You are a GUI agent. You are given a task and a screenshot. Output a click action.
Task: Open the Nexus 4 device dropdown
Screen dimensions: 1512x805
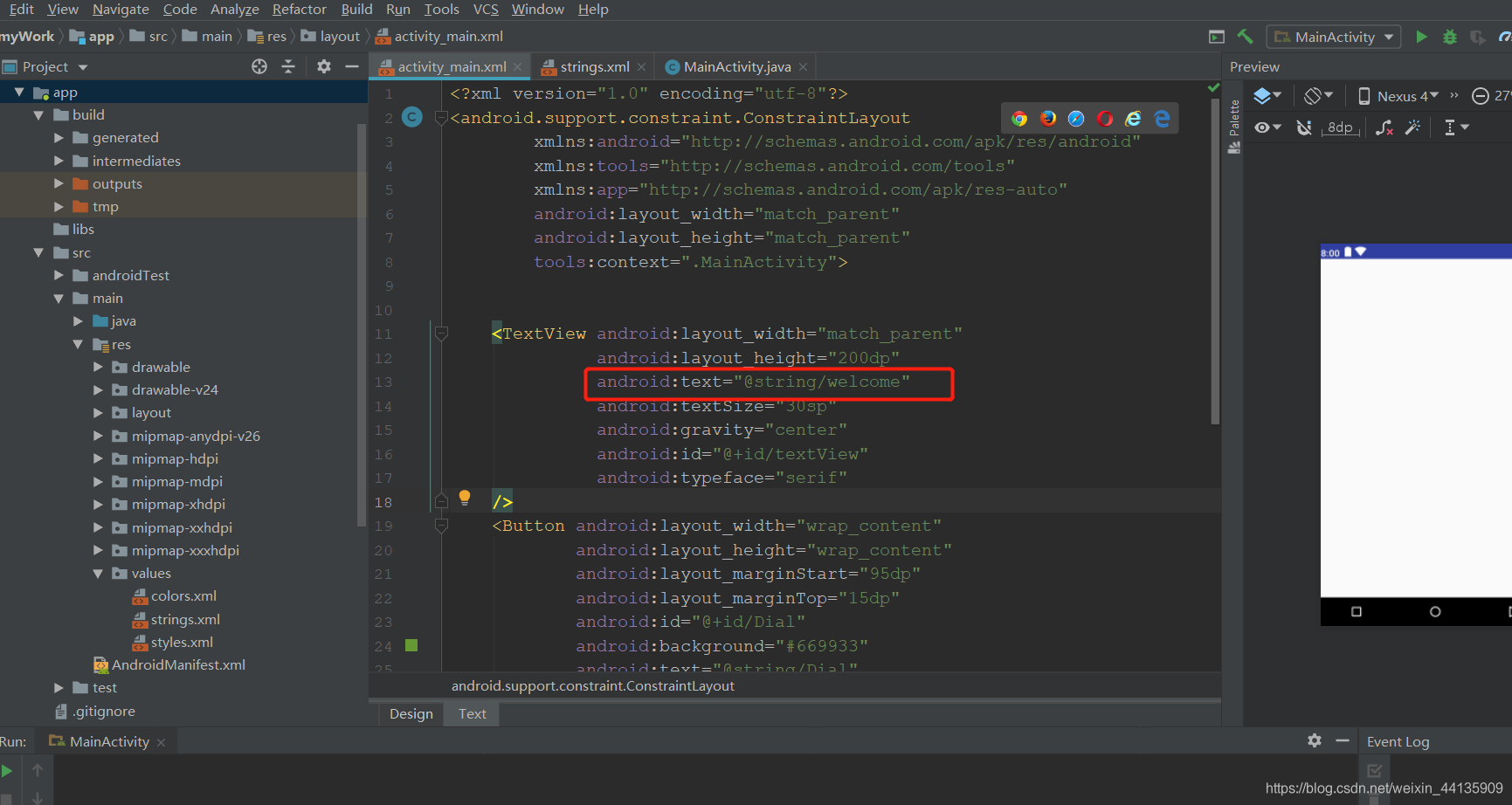(x=1398, y=96)
